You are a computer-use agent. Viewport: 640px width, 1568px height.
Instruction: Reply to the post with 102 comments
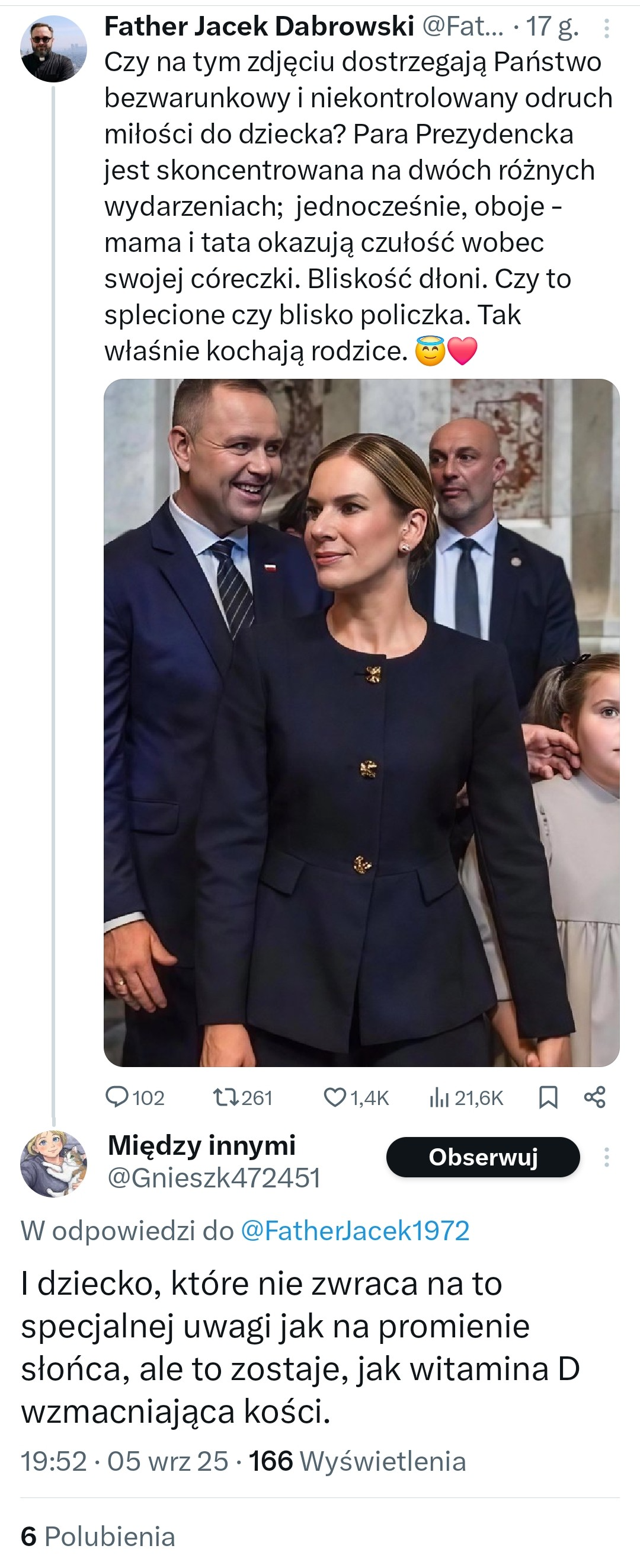tap(117, 1097)
